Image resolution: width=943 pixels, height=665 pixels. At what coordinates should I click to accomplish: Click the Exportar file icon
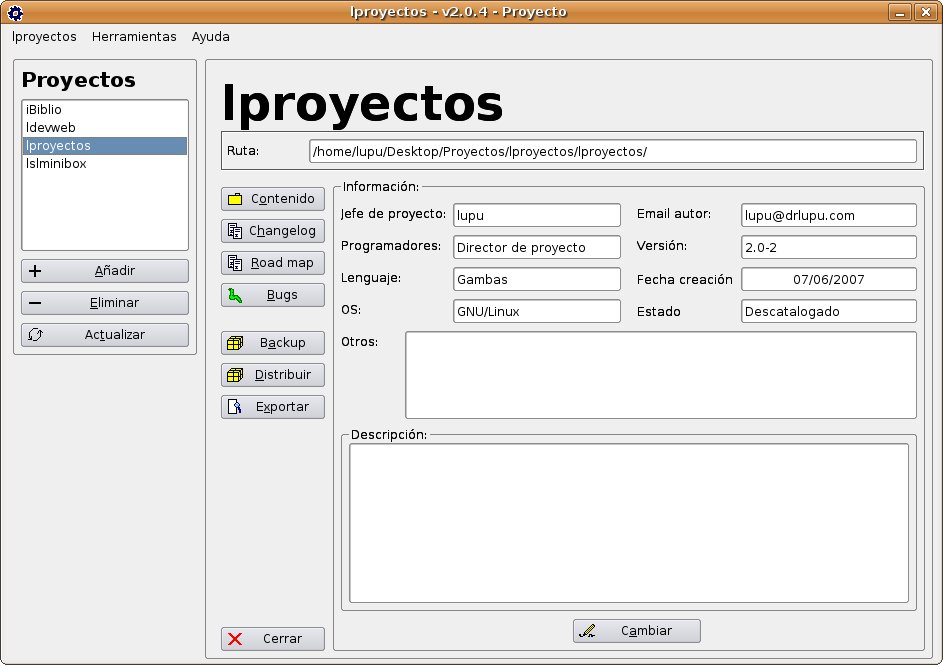pyautogui.click(x=235, y=407)
